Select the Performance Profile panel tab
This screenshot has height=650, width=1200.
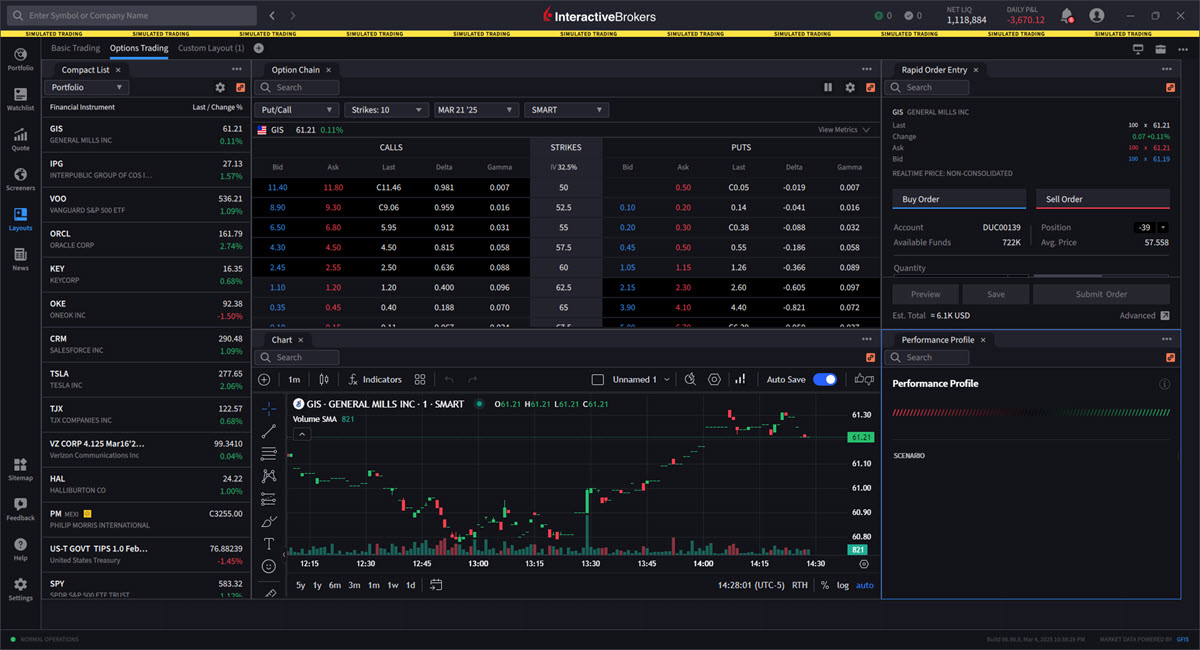(x=937, y=340)
